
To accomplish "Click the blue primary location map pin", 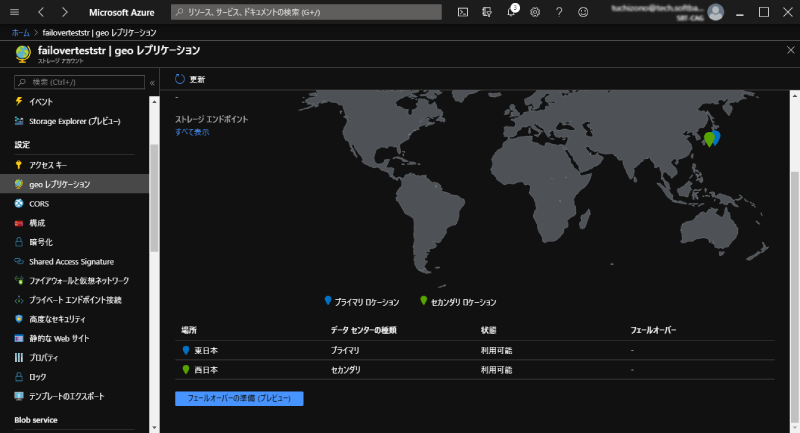I will coord(716,138).
